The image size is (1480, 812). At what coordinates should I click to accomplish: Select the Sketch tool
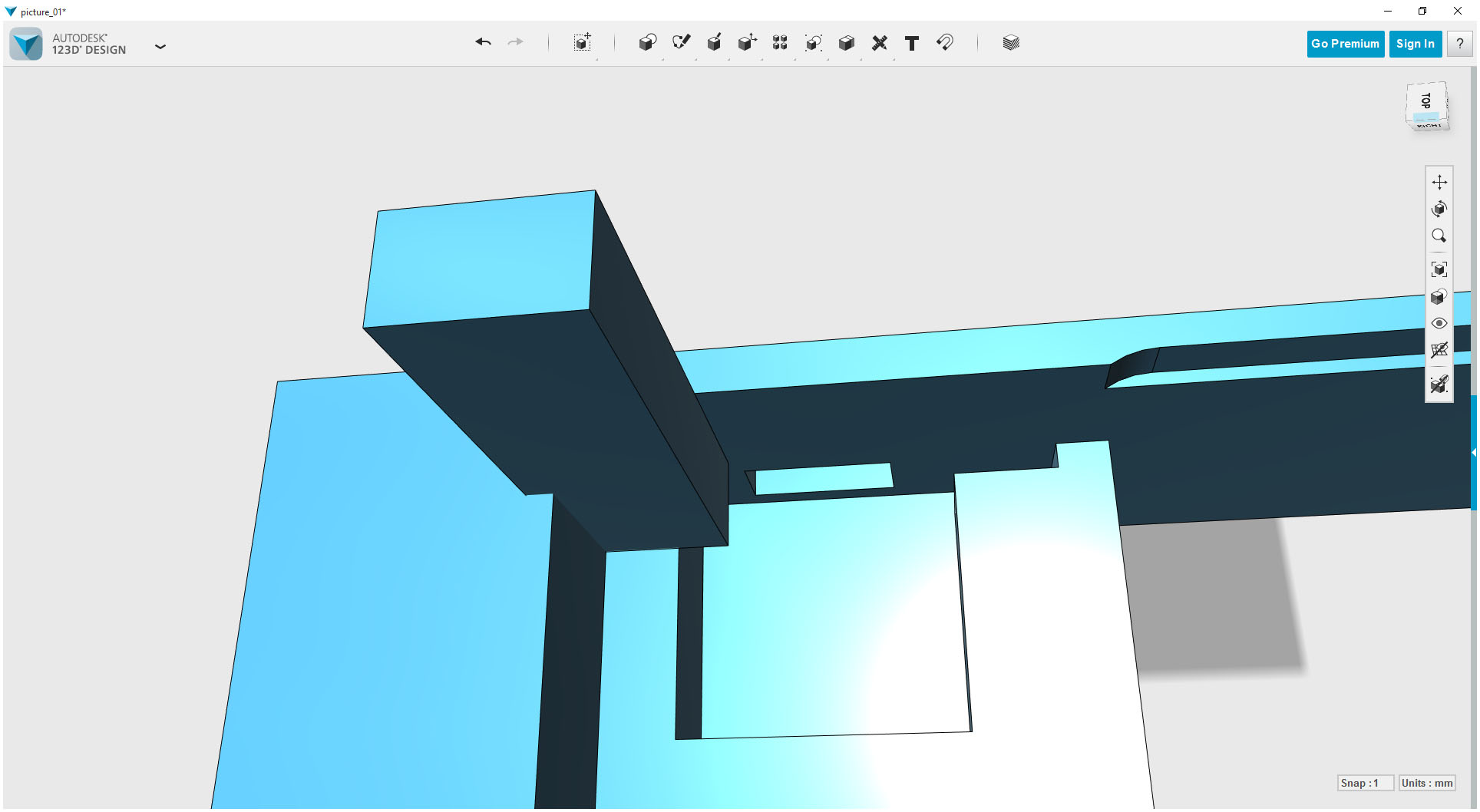click(x=681, y=43)
